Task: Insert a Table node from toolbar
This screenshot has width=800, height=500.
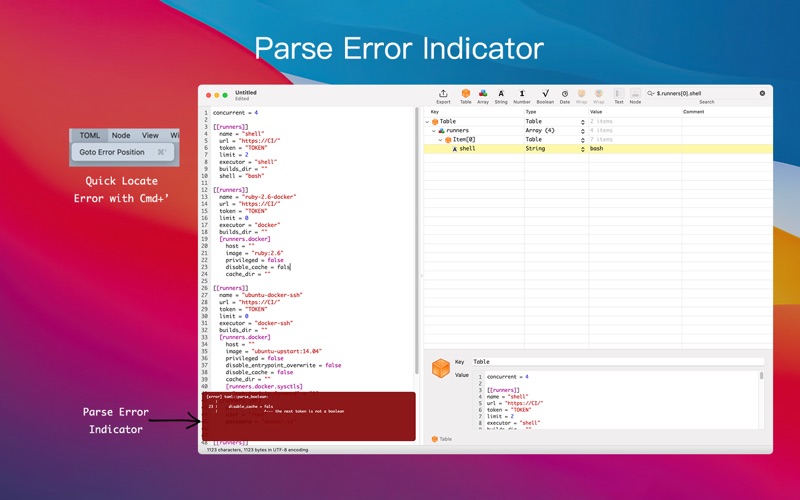Action: pos(466,95)
